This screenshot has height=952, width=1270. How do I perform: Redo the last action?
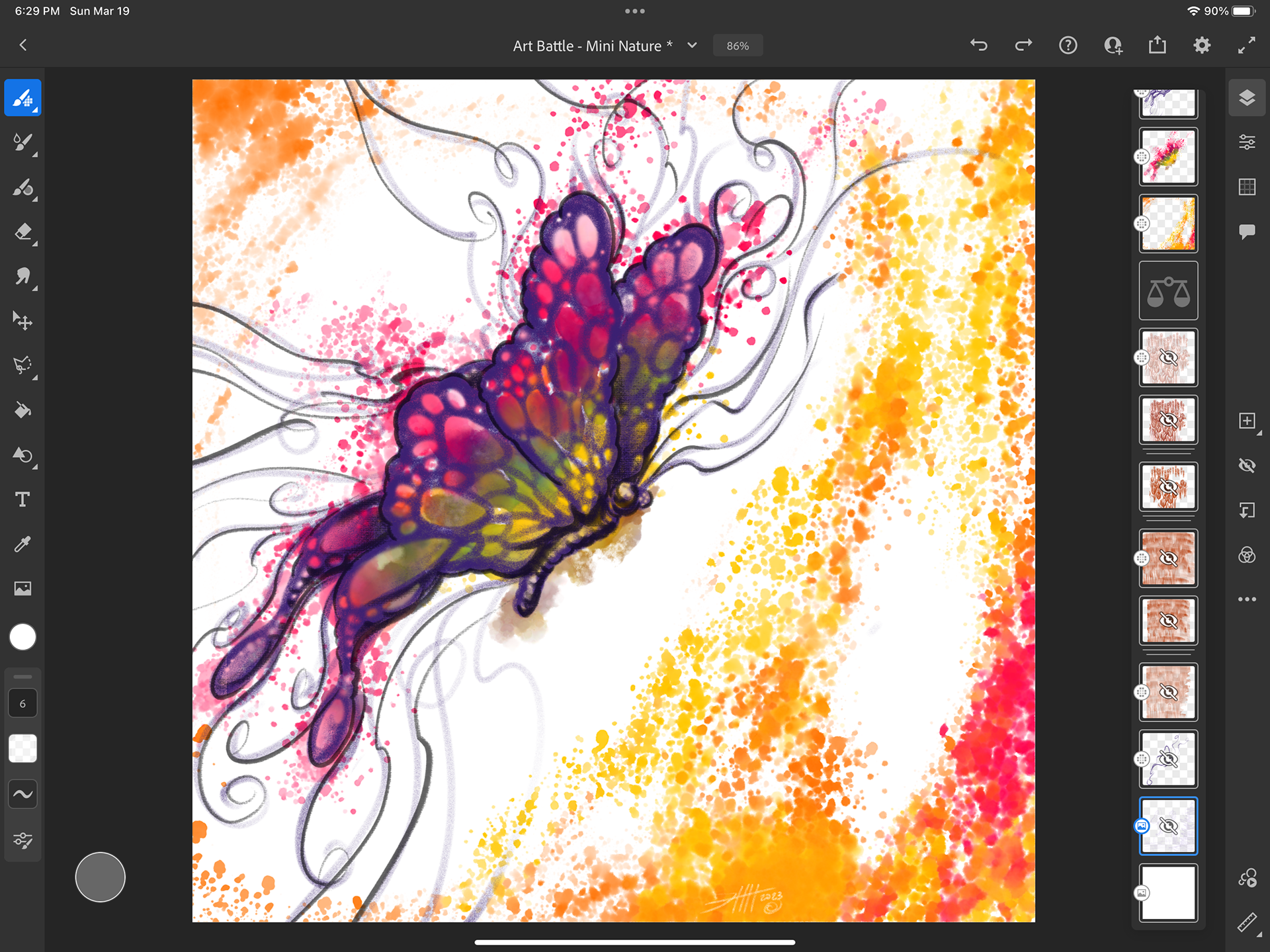1023,45
